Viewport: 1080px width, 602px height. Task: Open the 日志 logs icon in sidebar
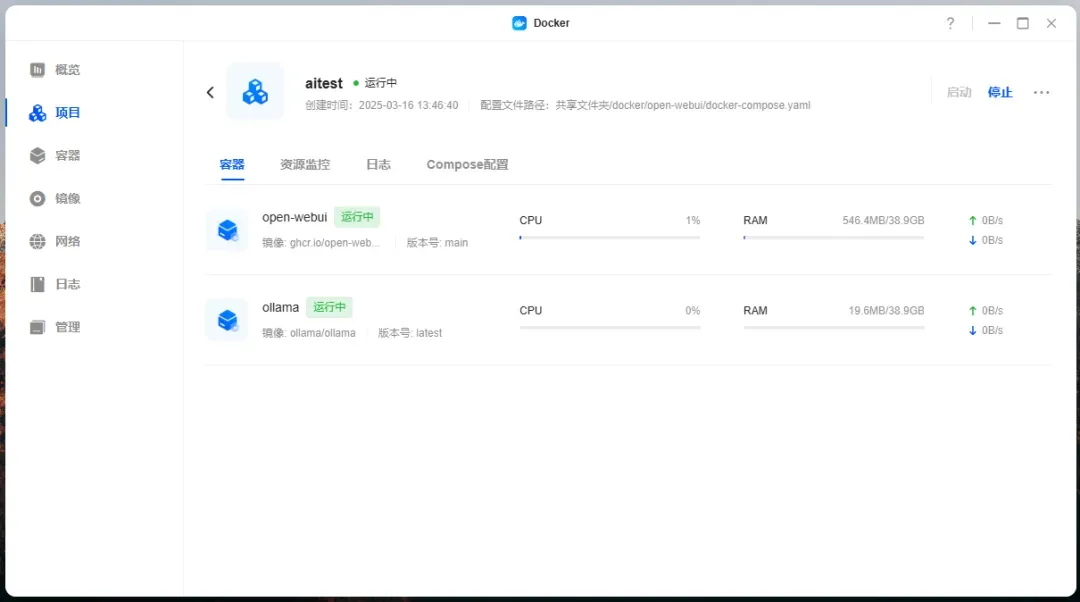coord(37,284)
